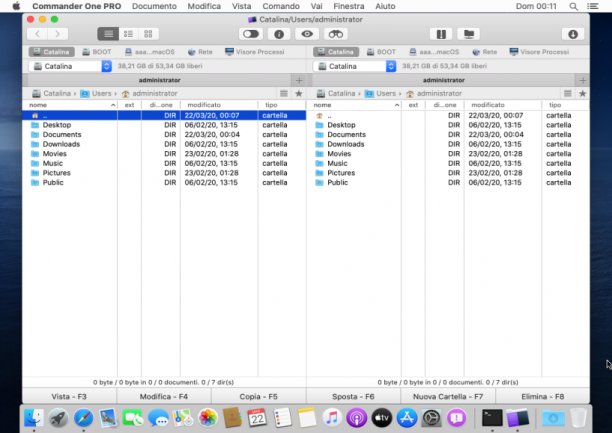The height and width of the screenshot is (433, 612).
Task: Open Rete network in right panel
Action: 485,52
